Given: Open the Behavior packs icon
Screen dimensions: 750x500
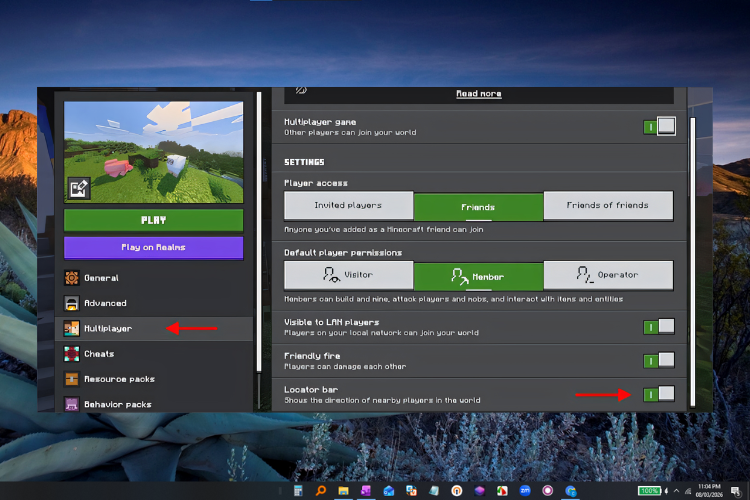Looking at the screenshot, I should click(x=72, y=404).
